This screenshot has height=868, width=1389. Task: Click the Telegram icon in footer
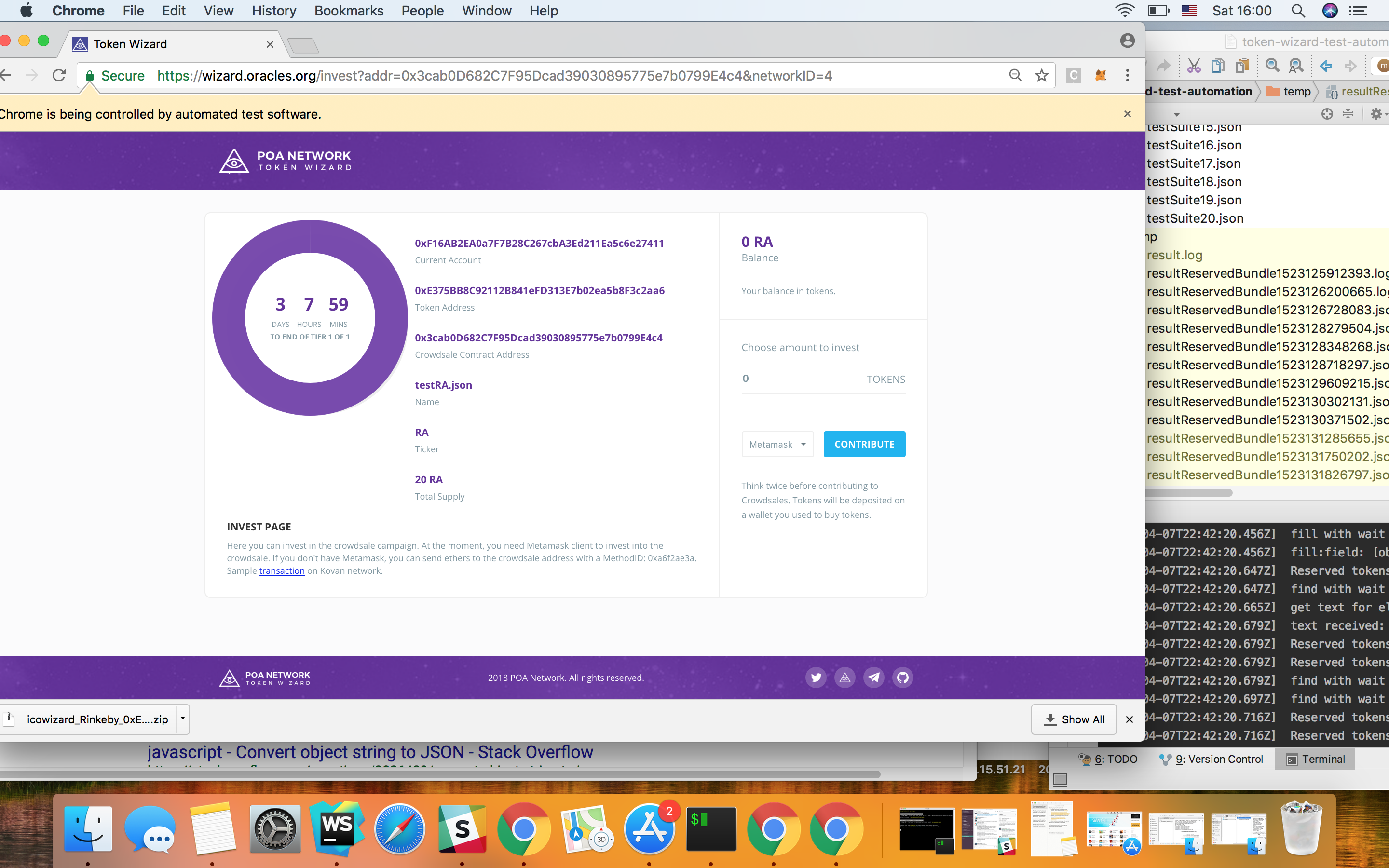click(873, 678)
